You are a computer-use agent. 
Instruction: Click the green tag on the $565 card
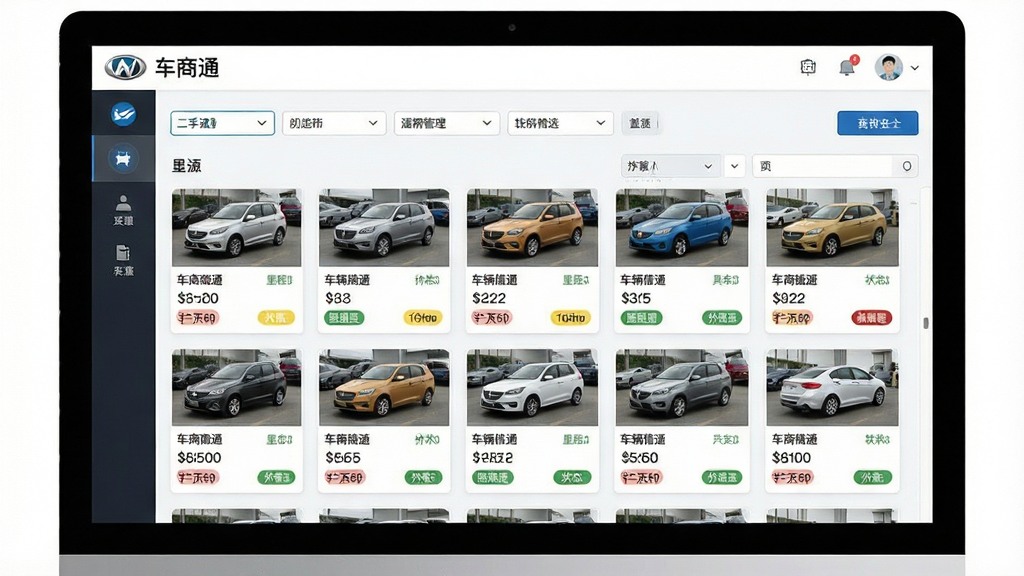click(x=423, y=477)
